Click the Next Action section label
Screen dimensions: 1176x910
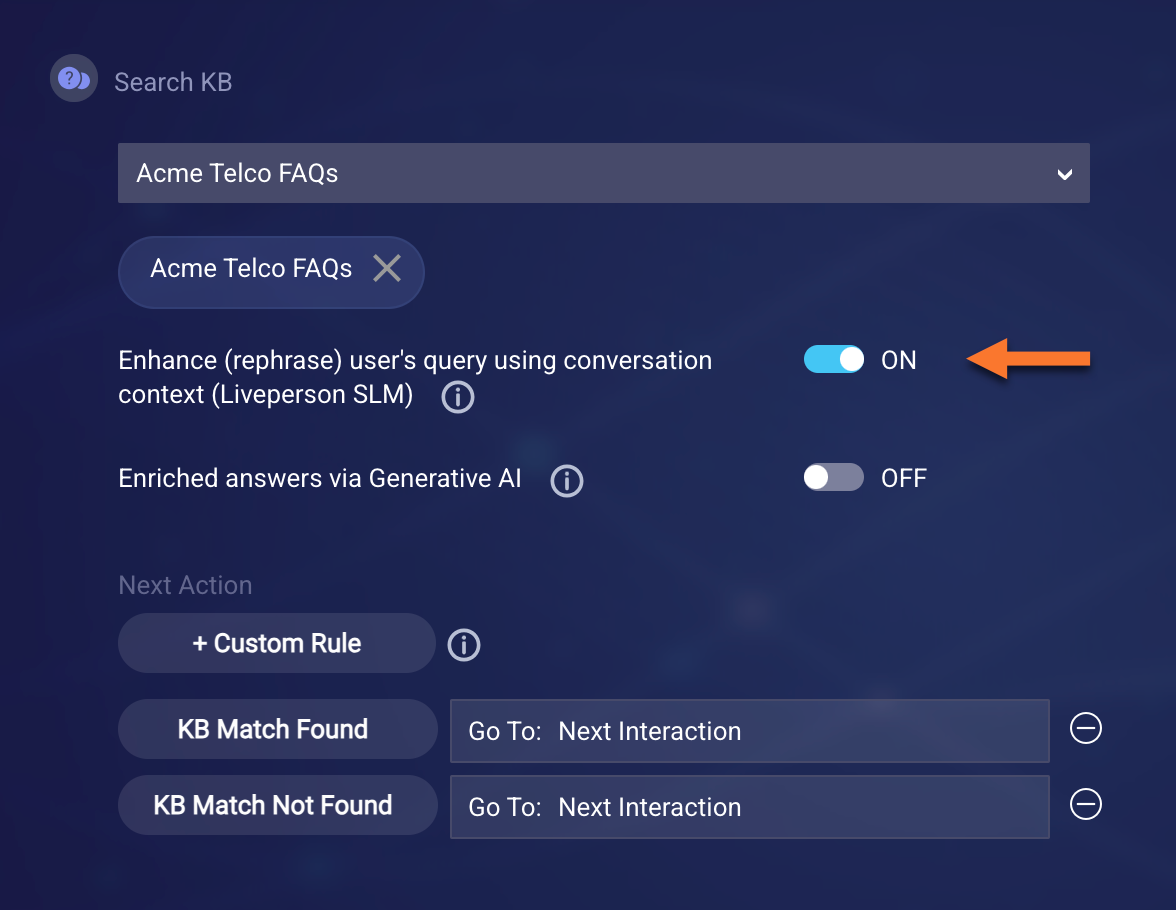tap(185, 585)
